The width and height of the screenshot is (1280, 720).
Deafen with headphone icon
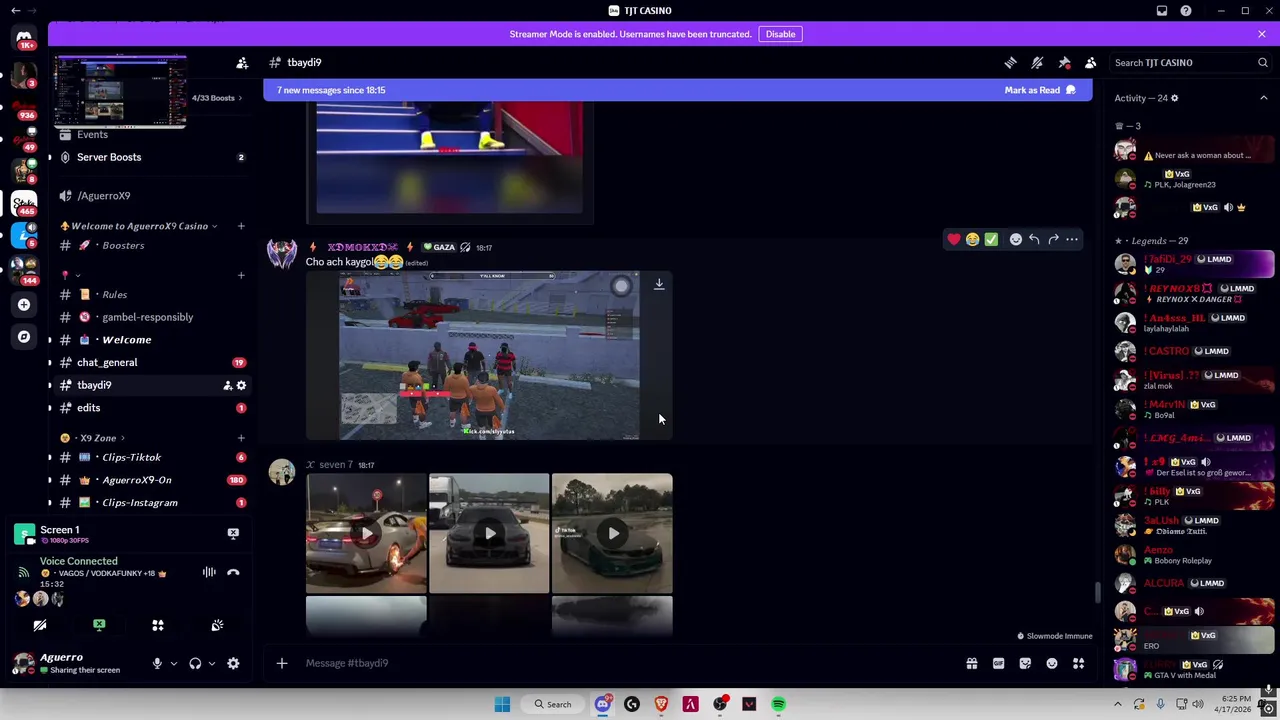(195, 663)
